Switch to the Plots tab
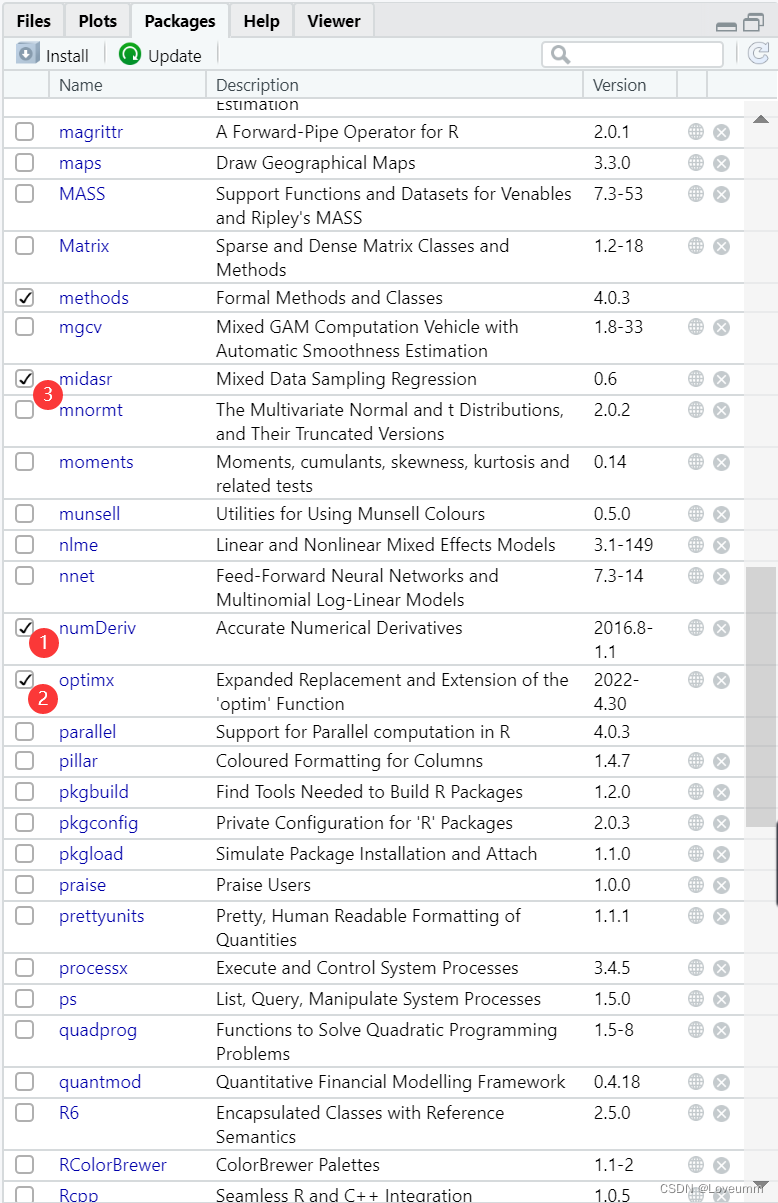The image size is (778, 1203). [x=97, y=20]
